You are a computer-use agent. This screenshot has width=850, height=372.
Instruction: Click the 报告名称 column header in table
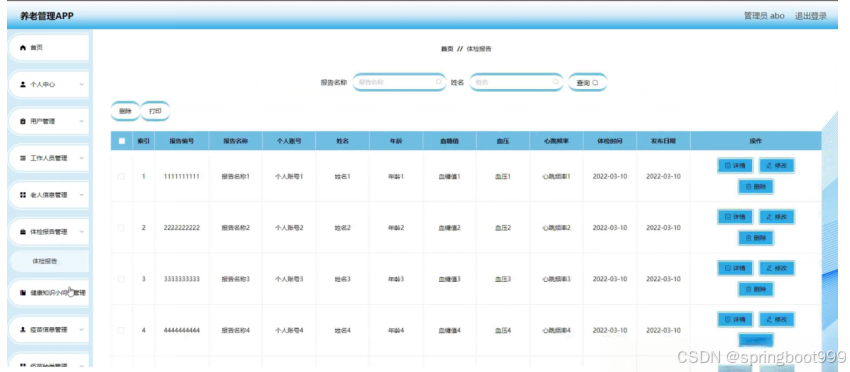pos(235,141)
